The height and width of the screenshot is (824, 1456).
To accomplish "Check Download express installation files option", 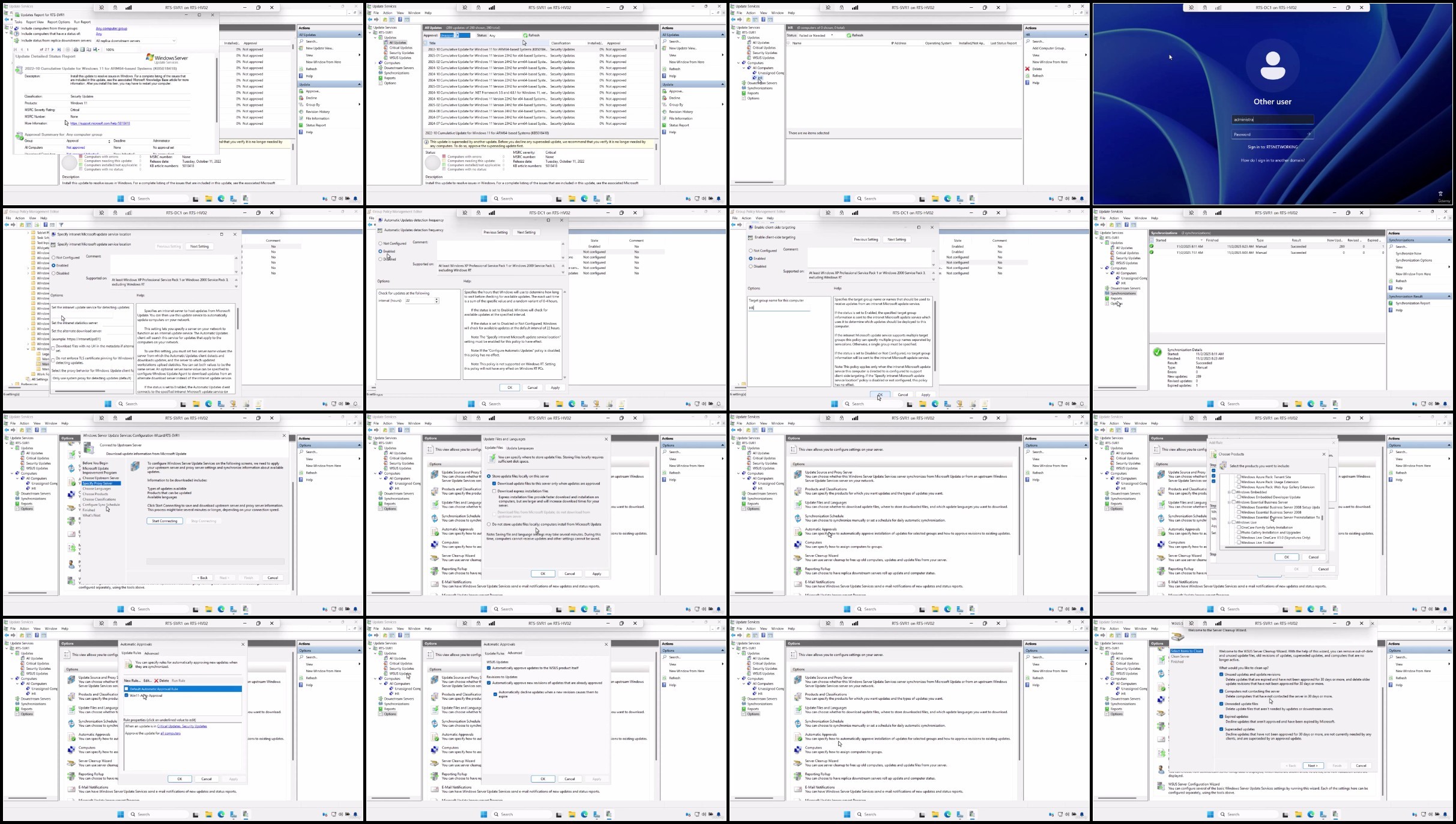I will pyautogui.click(x=494, y=491).
